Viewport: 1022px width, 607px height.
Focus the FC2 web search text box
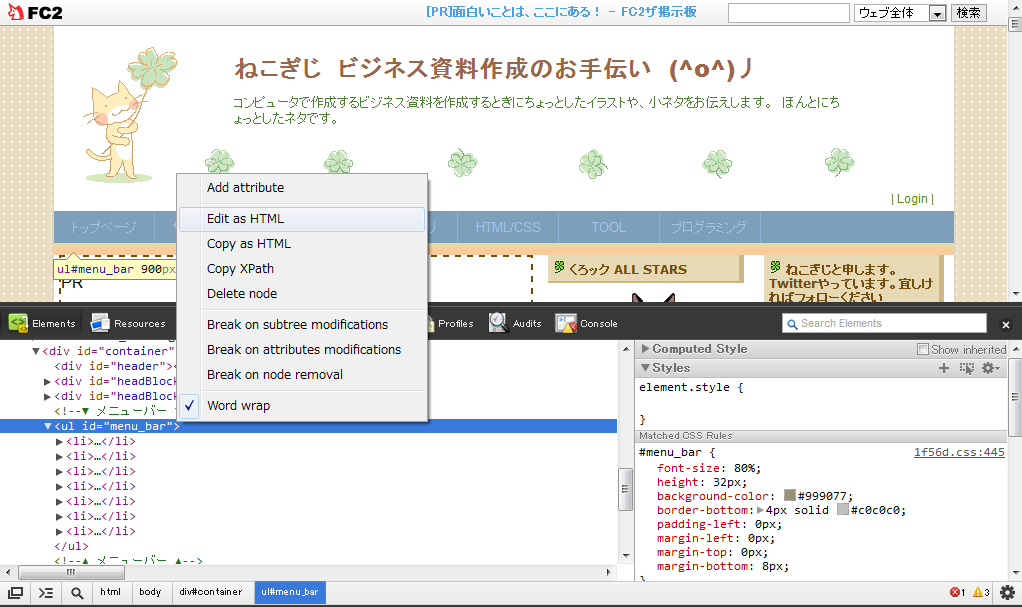788,12
